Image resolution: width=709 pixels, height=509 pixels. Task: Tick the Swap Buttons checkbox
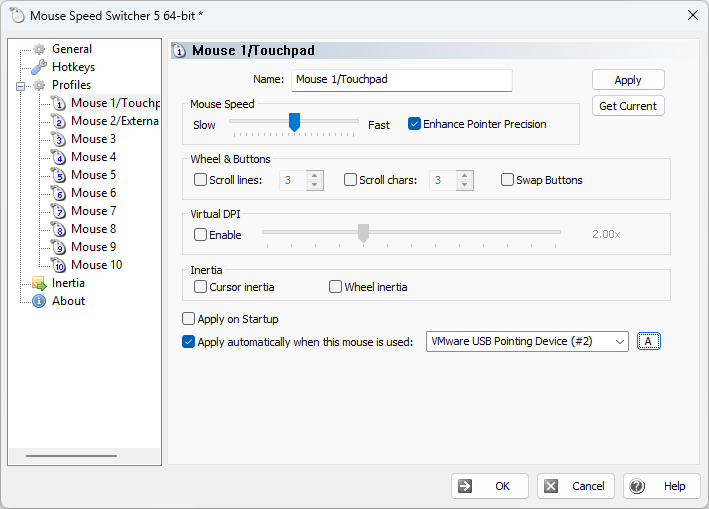point(507,180)
